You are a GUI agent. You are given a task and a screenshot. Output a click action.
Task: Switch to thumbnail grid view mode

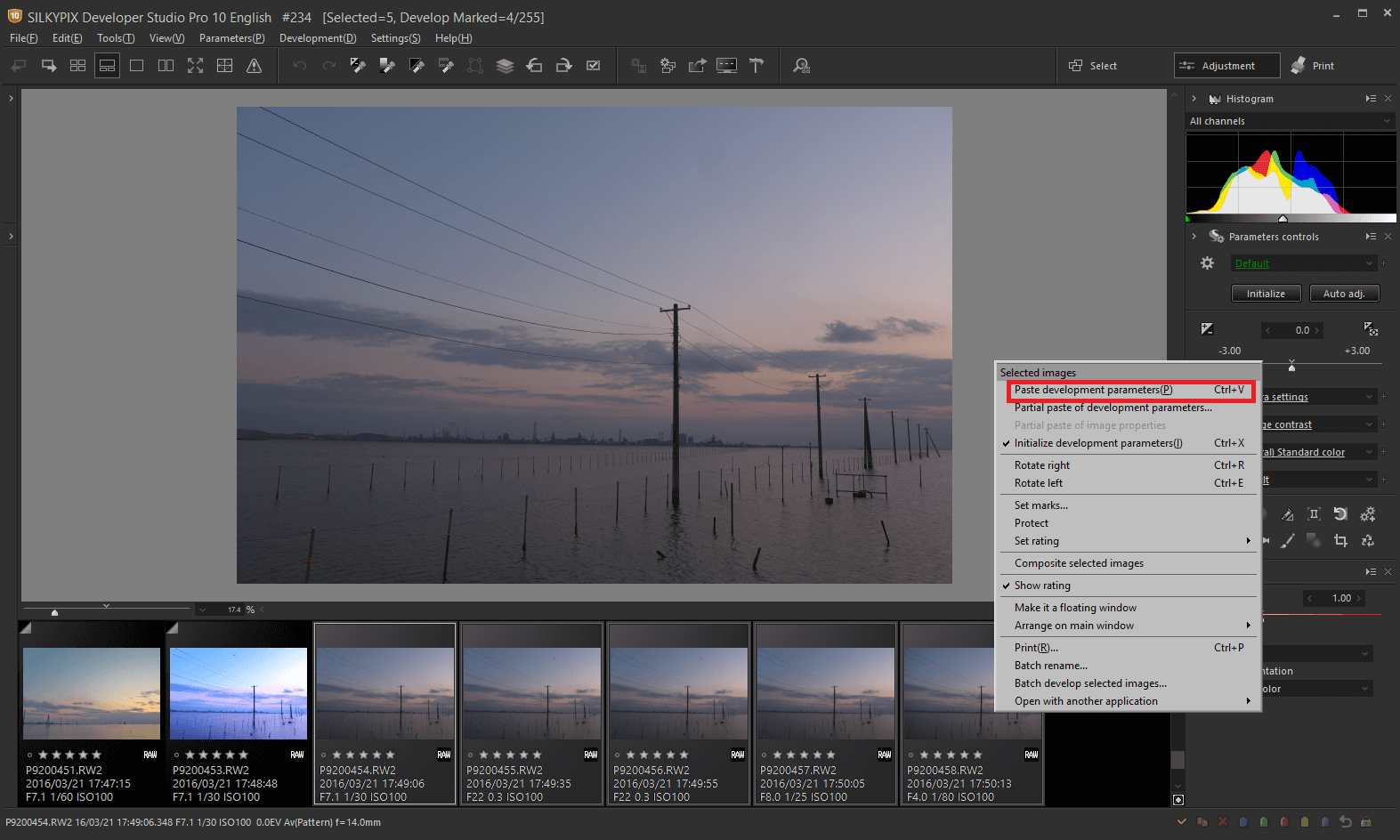pos(77,66)
